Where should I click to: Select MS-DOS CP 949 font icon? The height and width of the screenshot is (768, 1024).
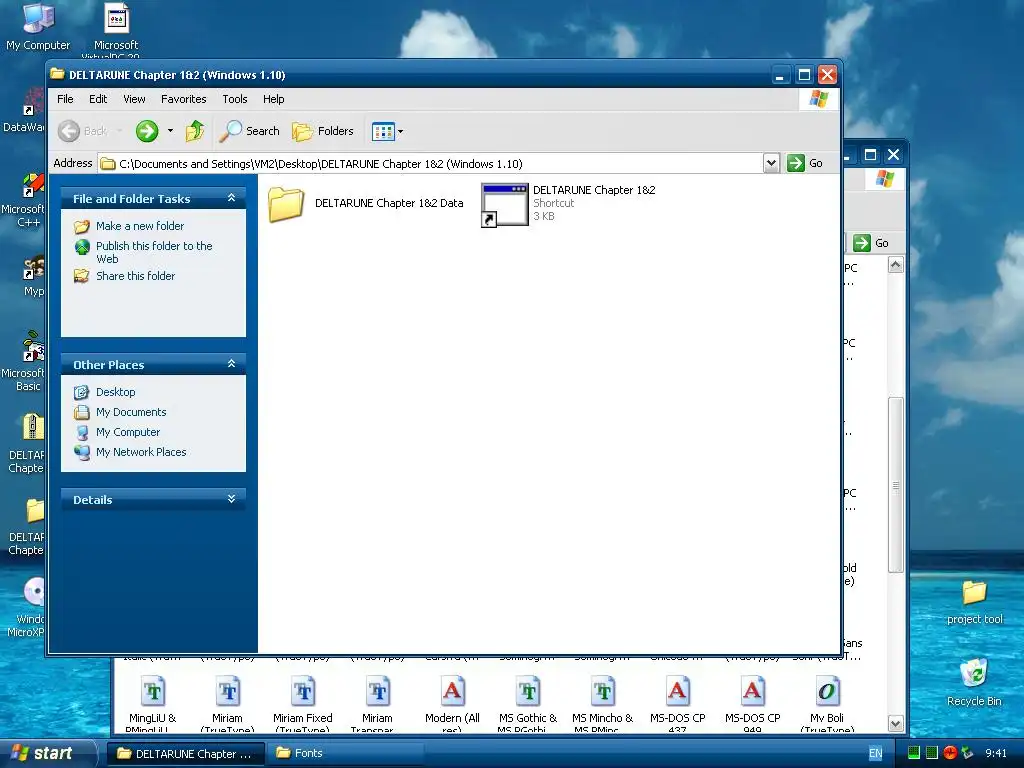point(752,704)
